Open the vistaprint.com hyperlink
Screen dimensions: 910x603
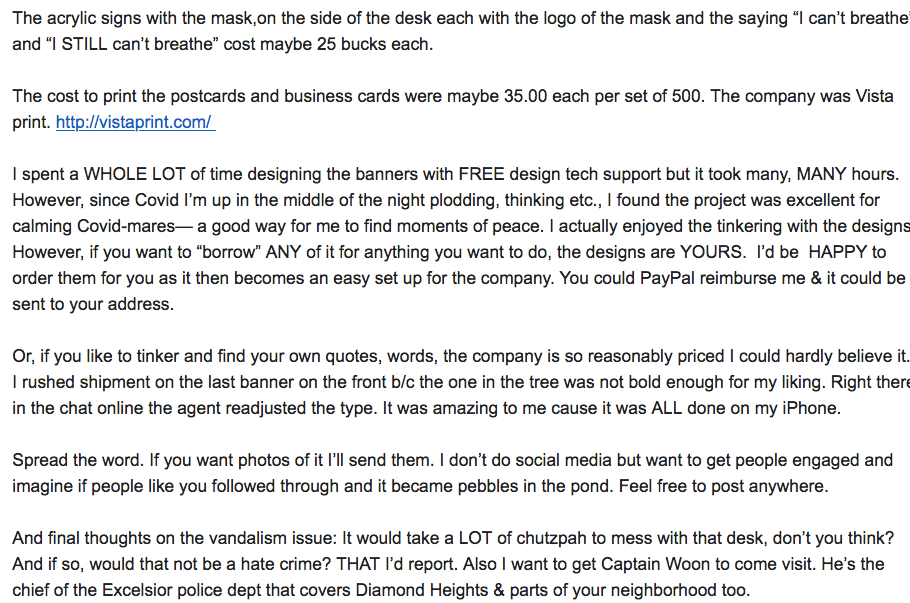point(134,122)
